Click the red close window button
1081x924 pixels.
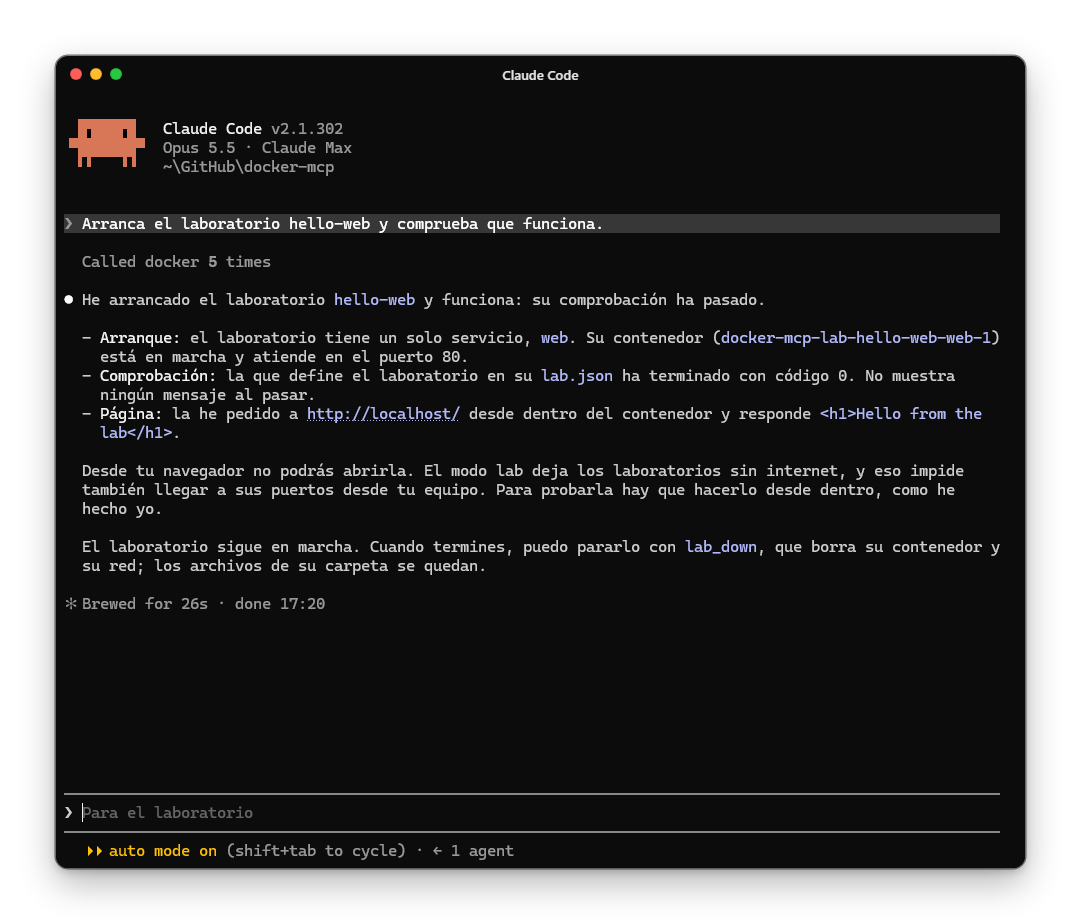click(x=76, y=74)
